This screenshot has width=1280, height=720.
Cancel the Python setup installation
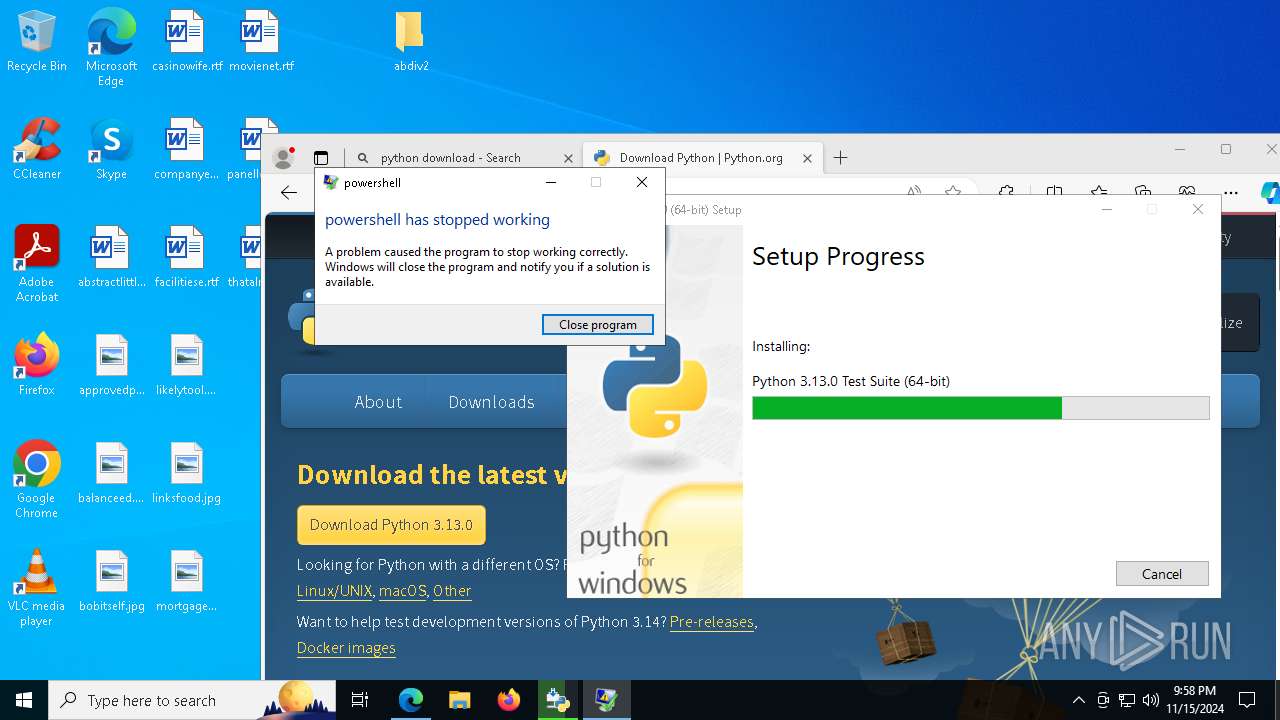(x=1162, y=574)
